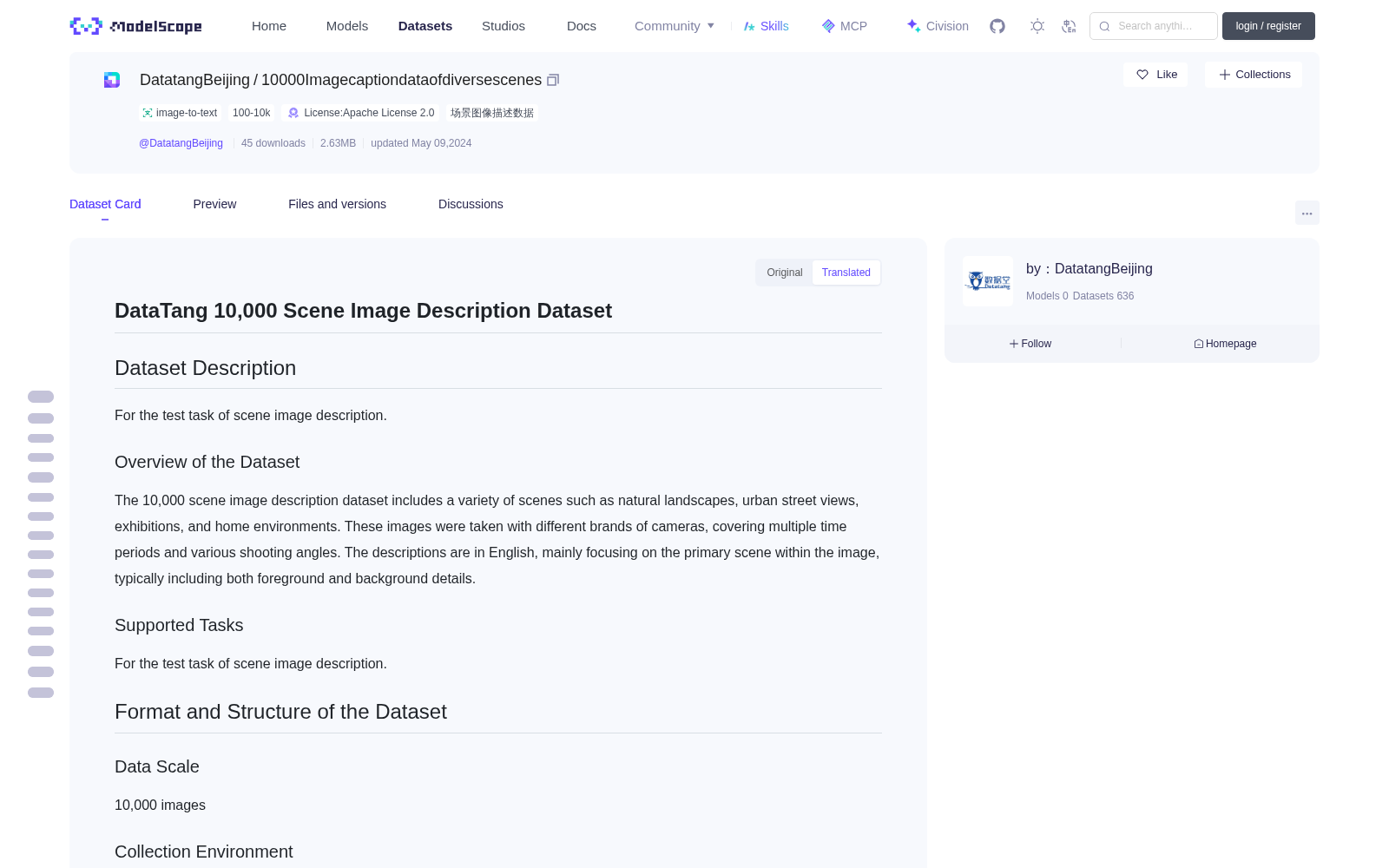The height and width of the screenshot is (868, 1389).
Task: Click the Overview of the Dataset heading
Action: pos(207,463)
